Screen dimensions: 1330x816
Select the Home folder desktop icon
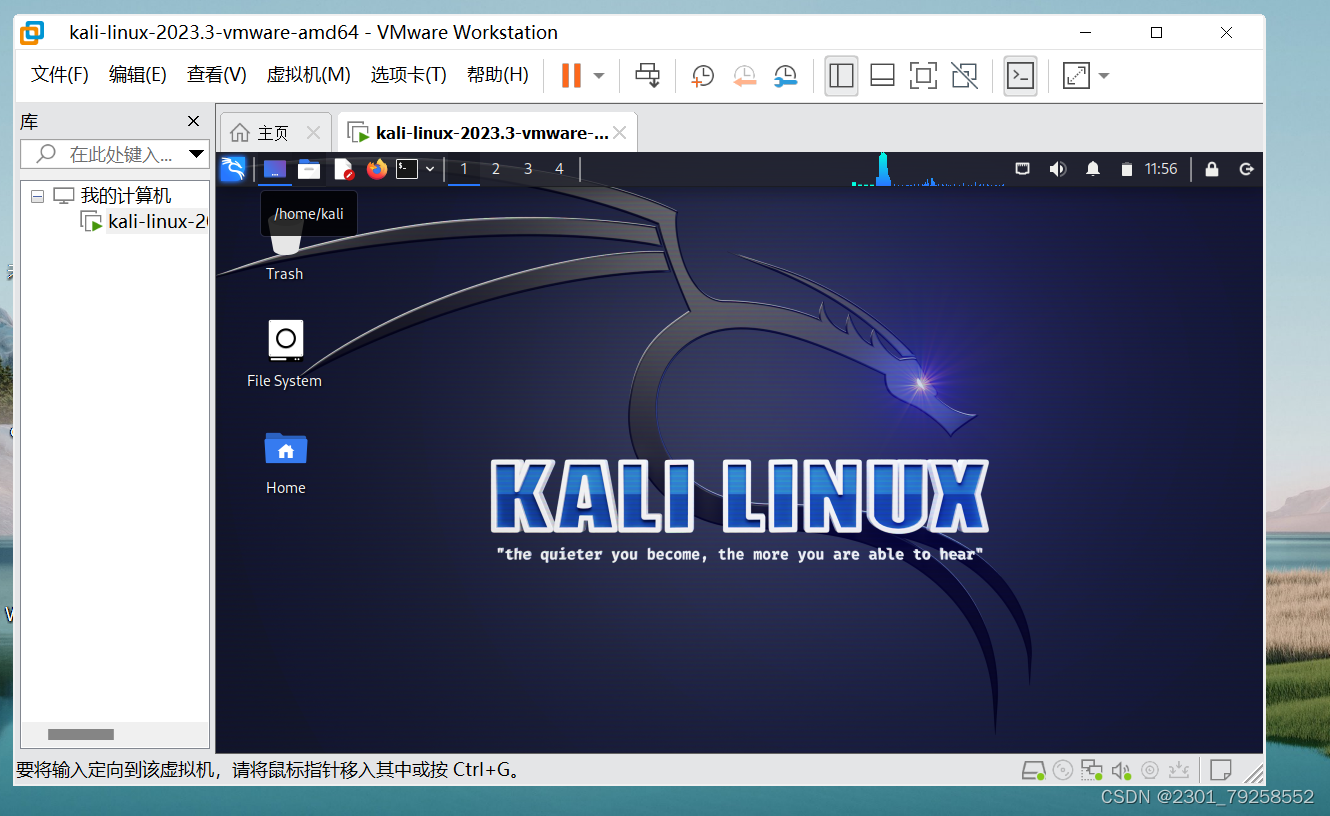tap(286, 462)
